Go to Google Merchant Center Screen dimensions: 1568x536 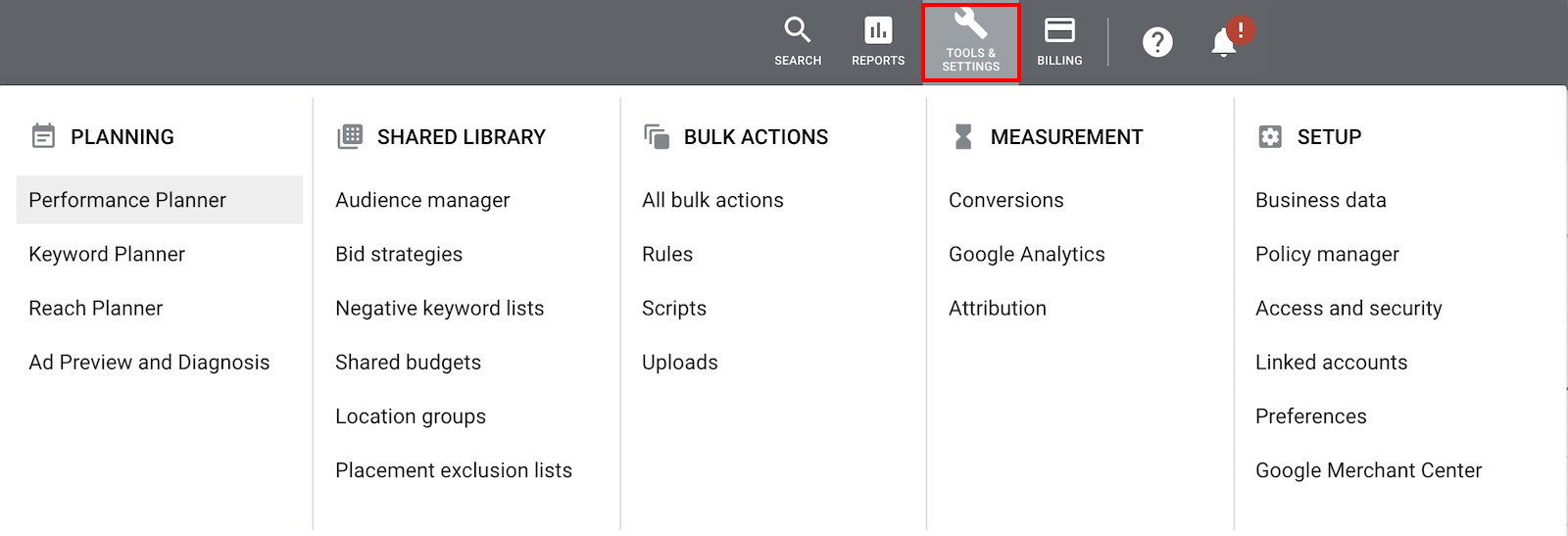tap(1368, 470)
